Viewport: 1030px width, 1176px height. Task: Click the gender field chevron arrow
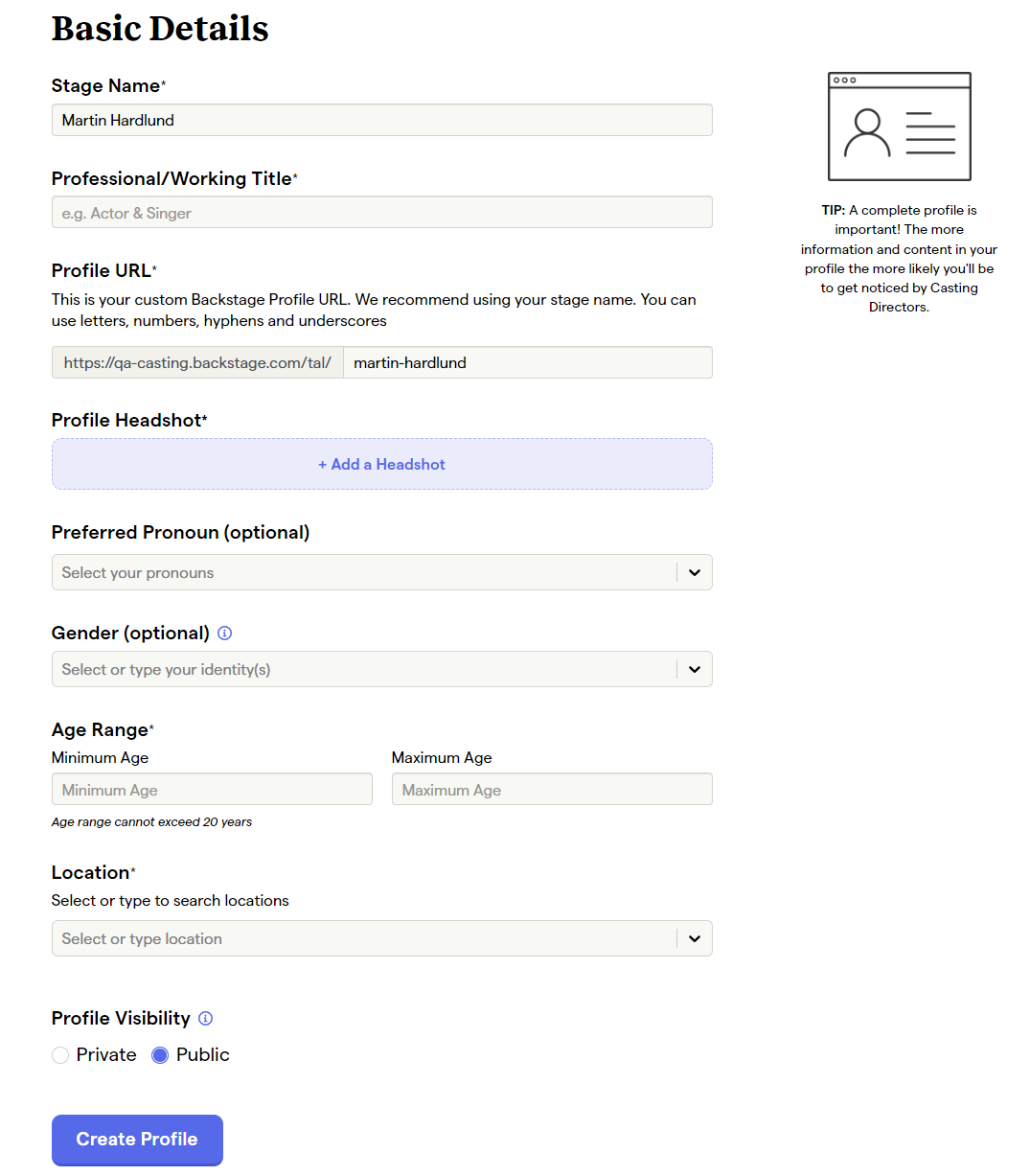click(x=695, y=670)
